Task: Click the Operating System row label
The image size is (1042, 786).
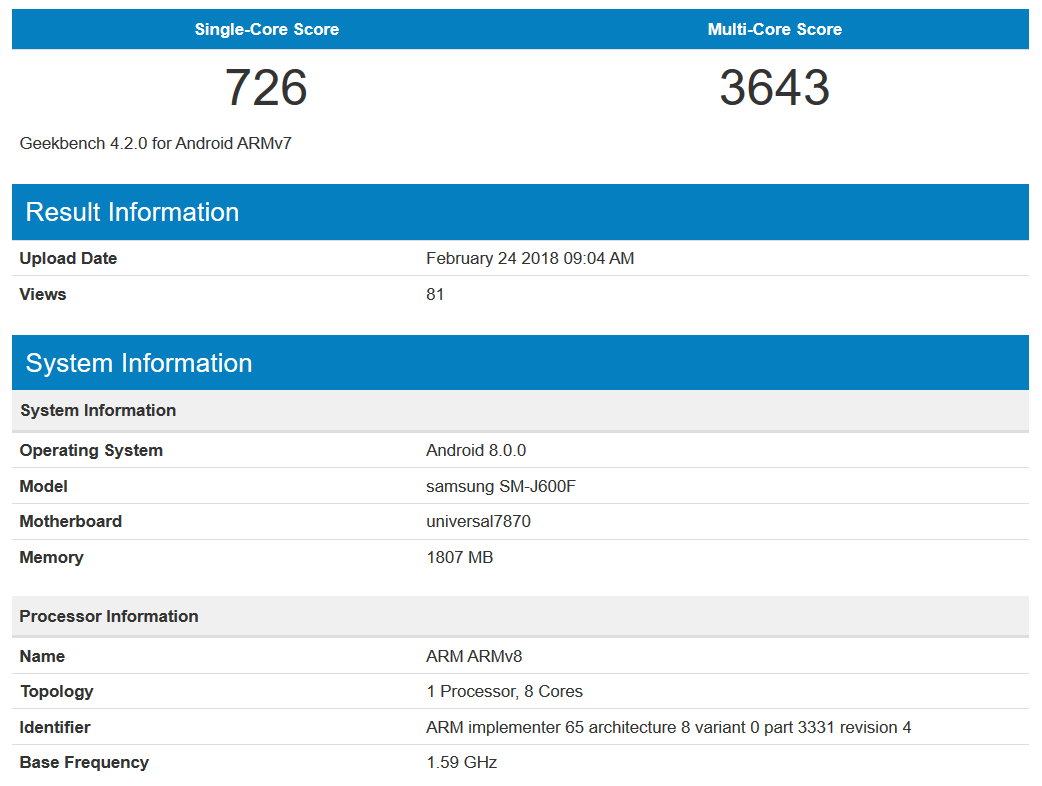Action: 91,450
